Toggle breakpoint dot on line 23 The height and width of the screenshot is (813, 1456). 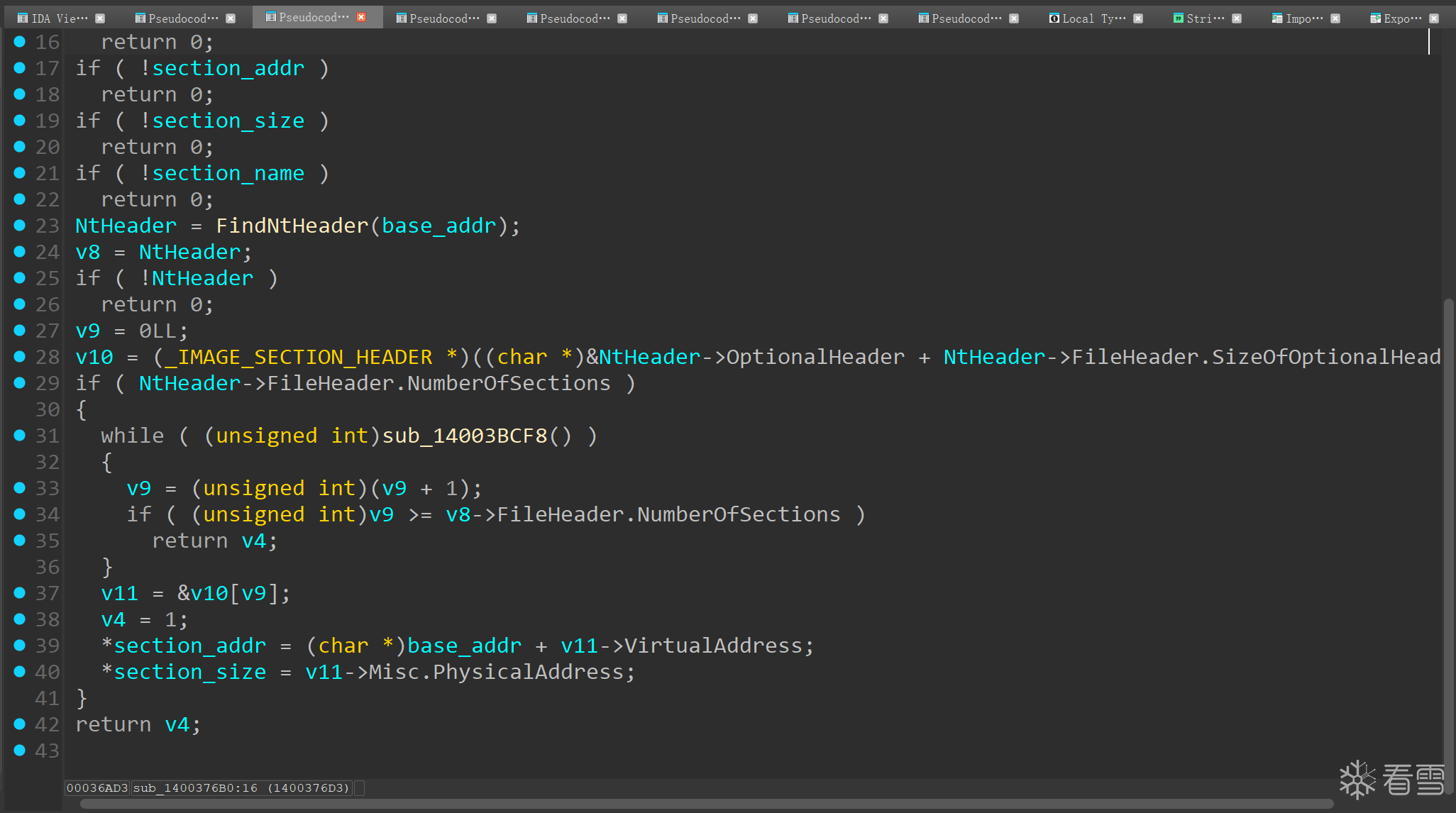click(x=20, y=226)
